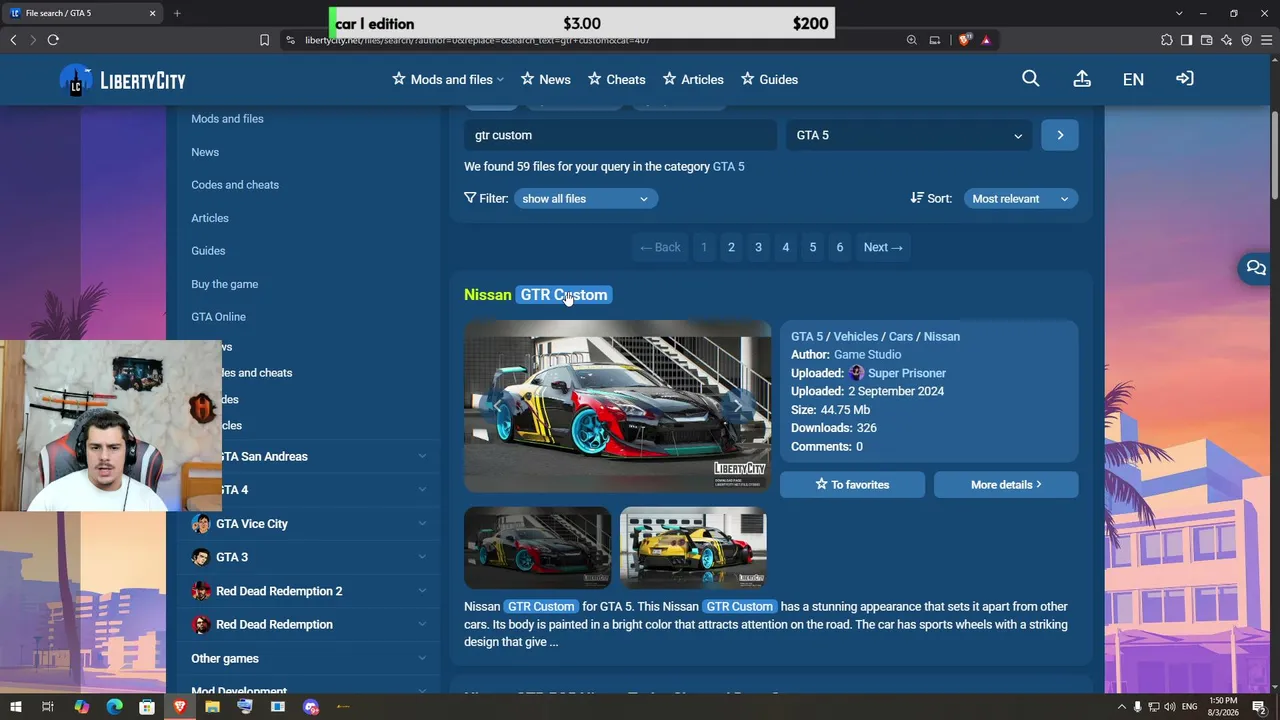Click Buy the game sidebar link
The height and width of the screenshot is (720, 1280).
(225, 284)
